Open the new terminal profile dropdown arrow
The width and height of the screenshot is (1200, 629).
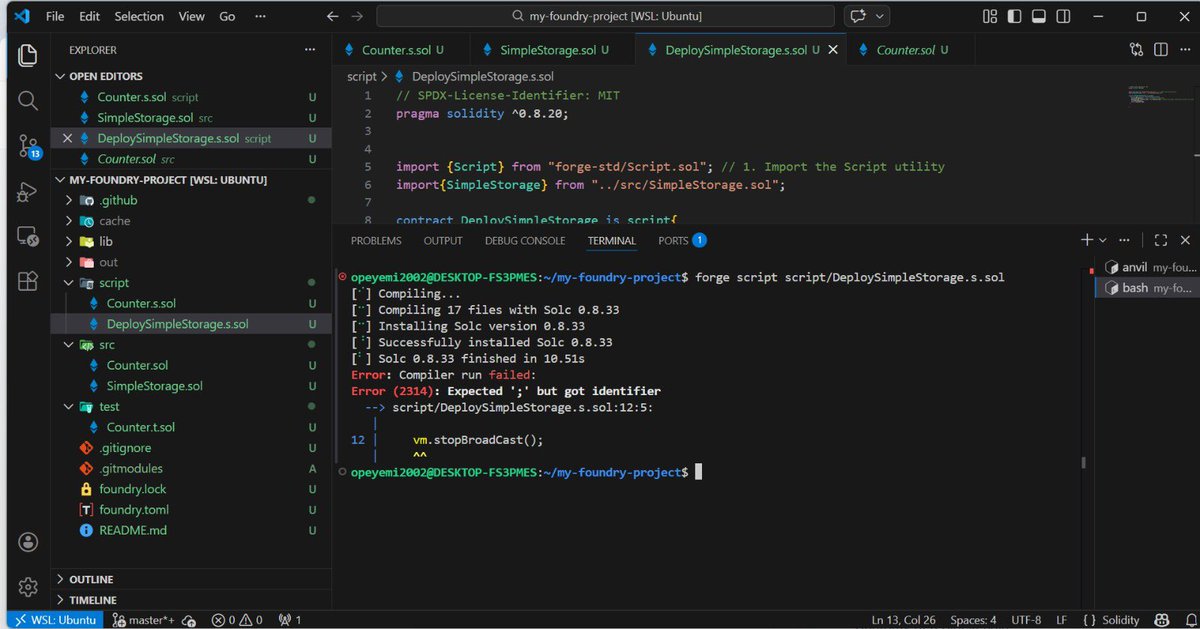pos(1103,241)
